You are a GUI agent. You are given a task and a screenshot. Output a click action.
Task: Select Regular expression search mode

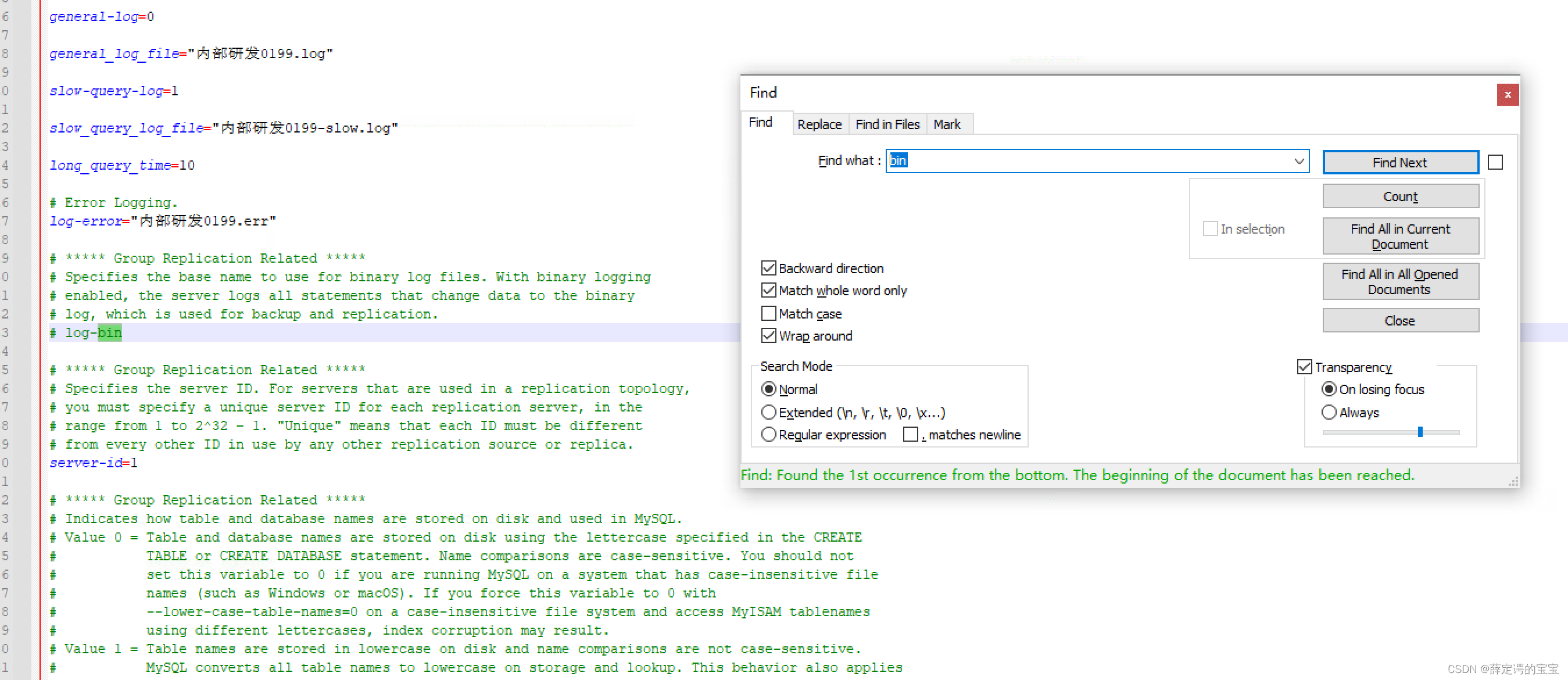pyautogui.click(x=769, y=435)
